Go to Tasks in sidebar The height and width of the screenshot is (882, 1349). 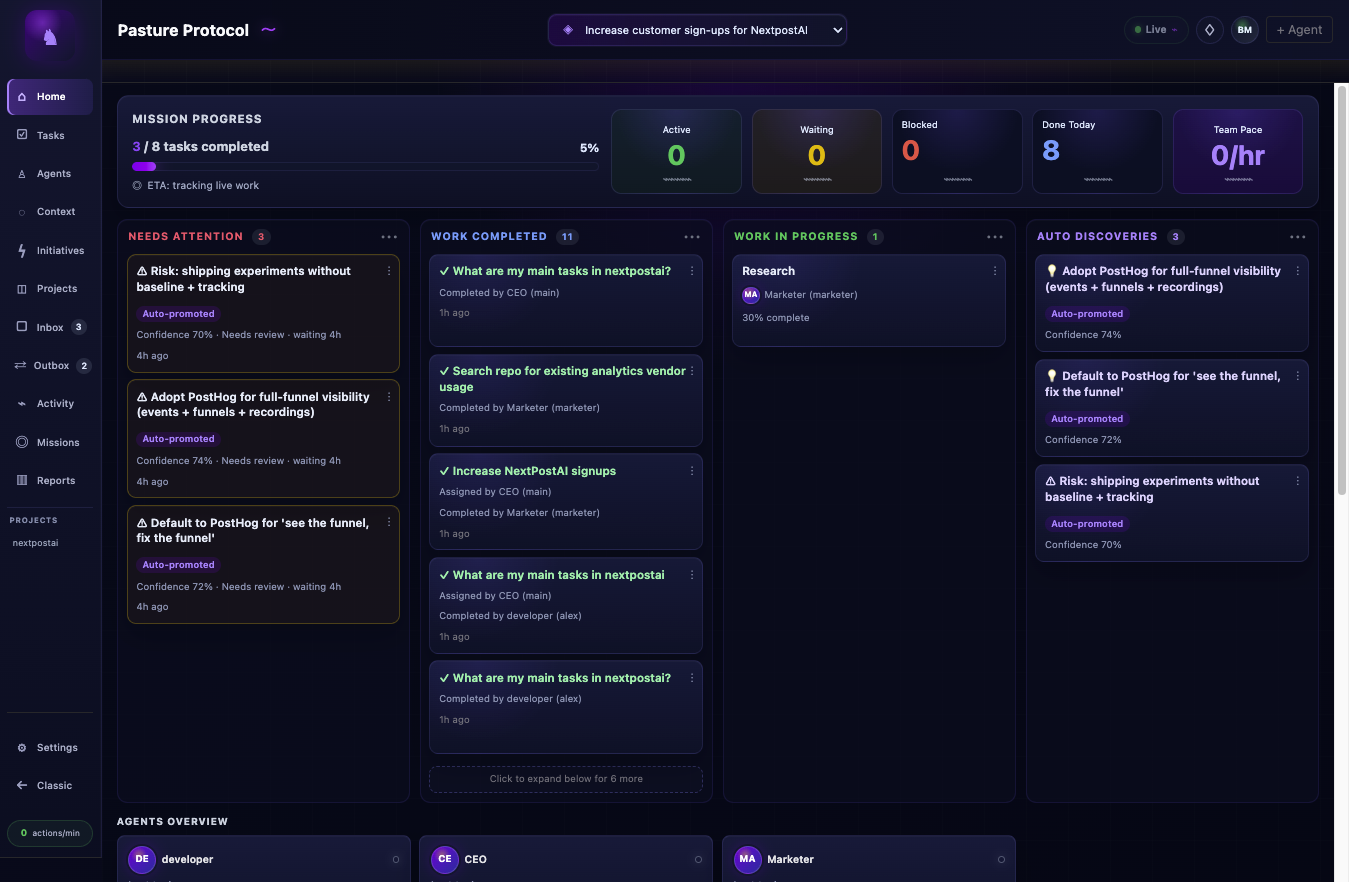pyautogui.click(x=50, y=135)
